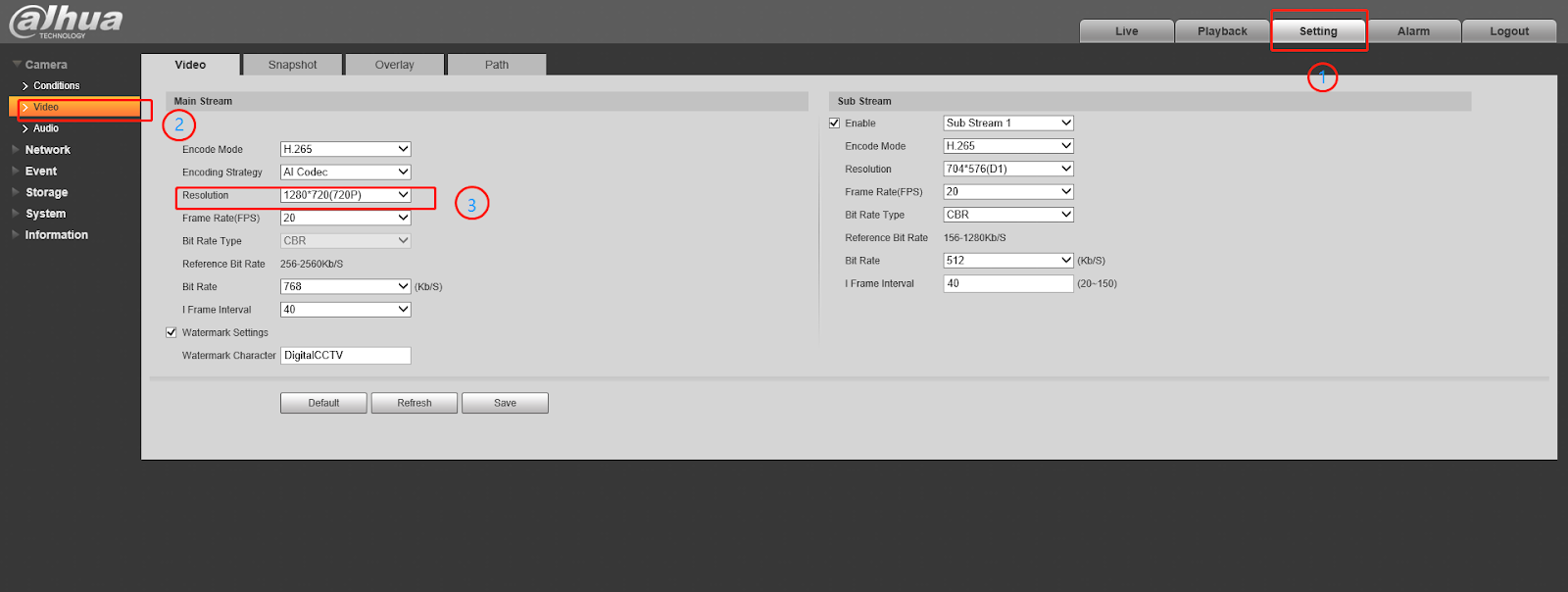Expand the Storage sidebar section
This screenshot has width=1568, height=592.
click(46, 193)
